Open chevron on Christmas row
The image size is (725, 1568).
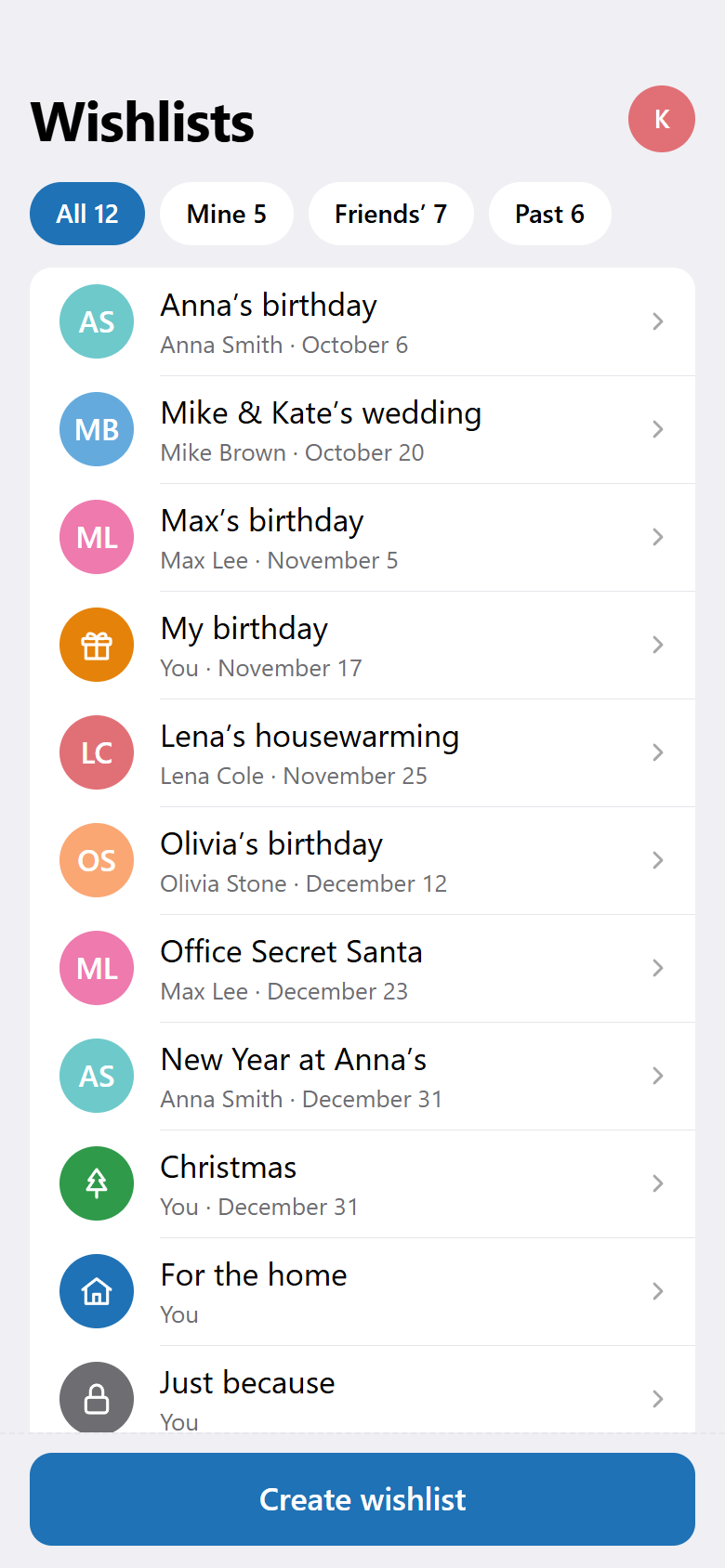pyautogui.click(x=658, y=1183)
